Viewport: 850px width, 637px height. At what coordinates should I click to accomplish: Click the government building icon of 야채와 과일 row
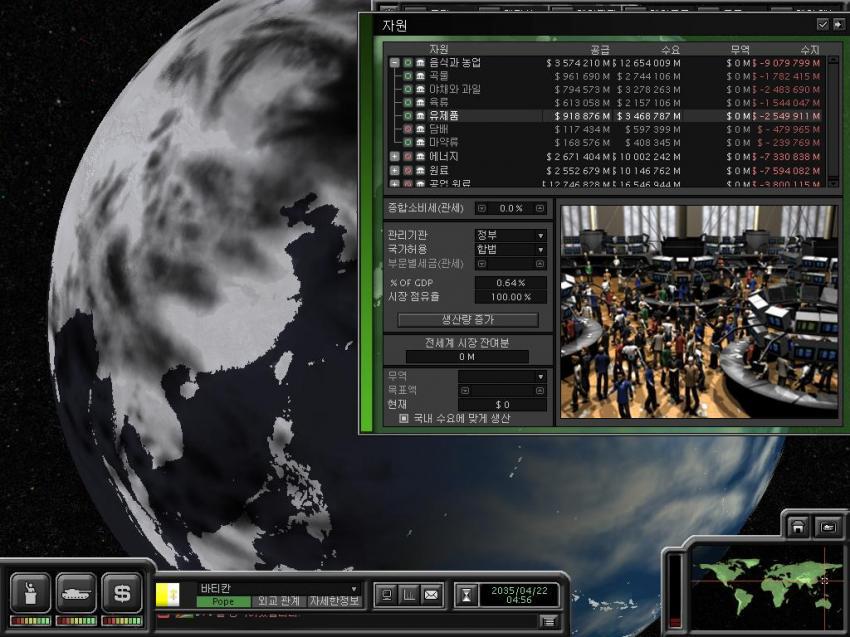(x=421, y=89)
